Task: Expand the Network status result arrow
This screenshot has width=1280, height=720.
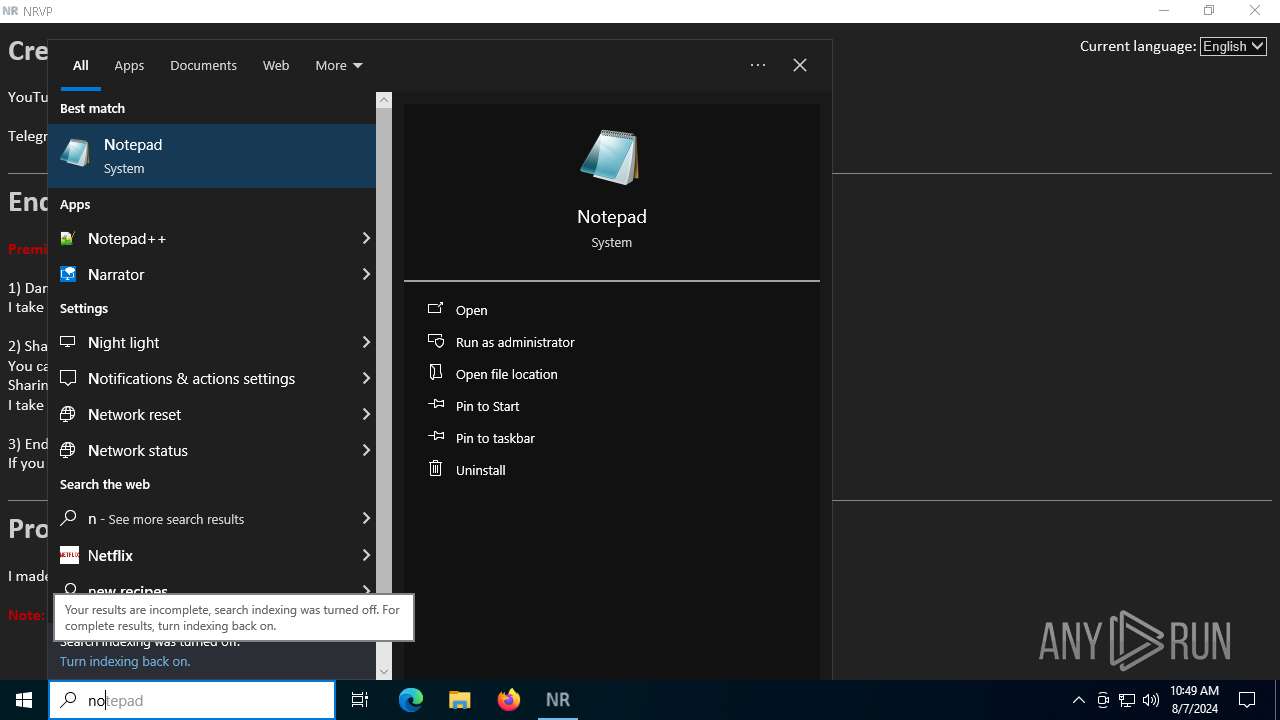Action: click(x=366, y=450)
